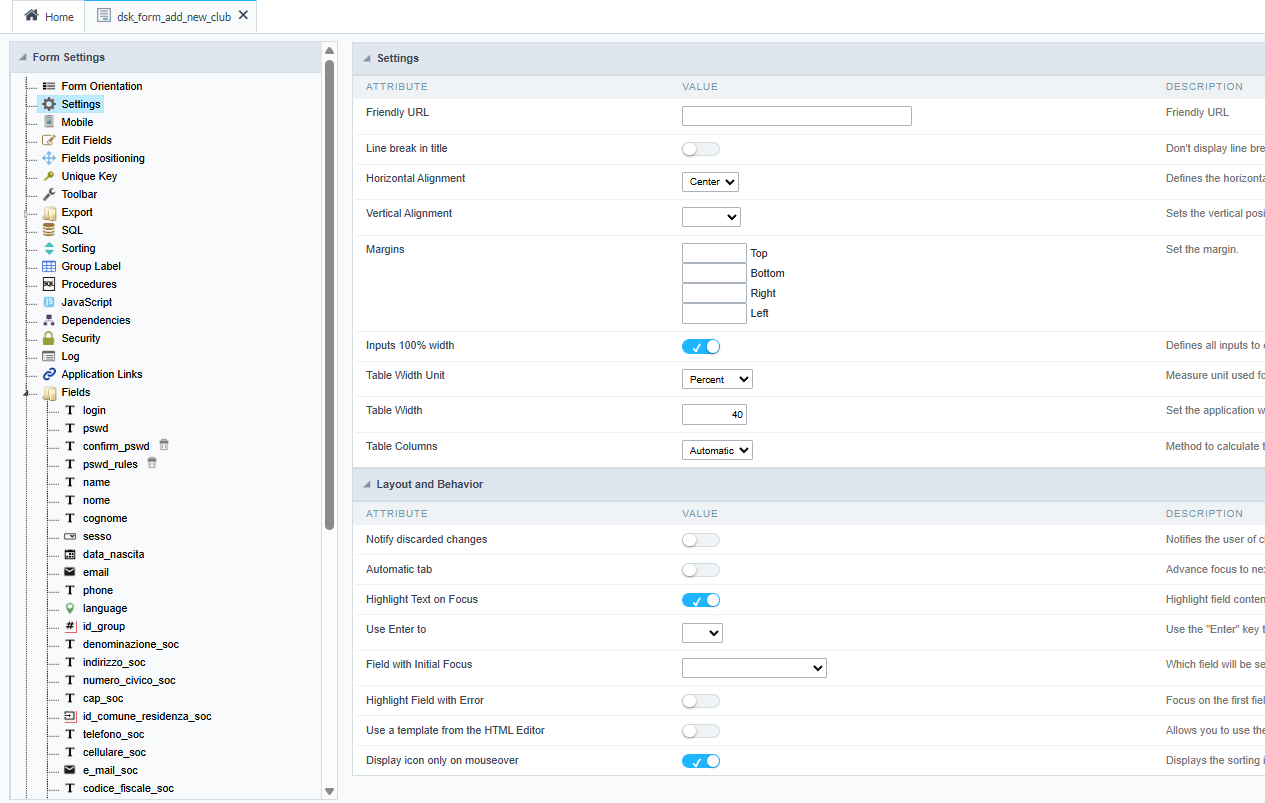This screenshot has height=803, width=1265.
Task: Click the Mobile device icon
Action: tap(49, 122)
